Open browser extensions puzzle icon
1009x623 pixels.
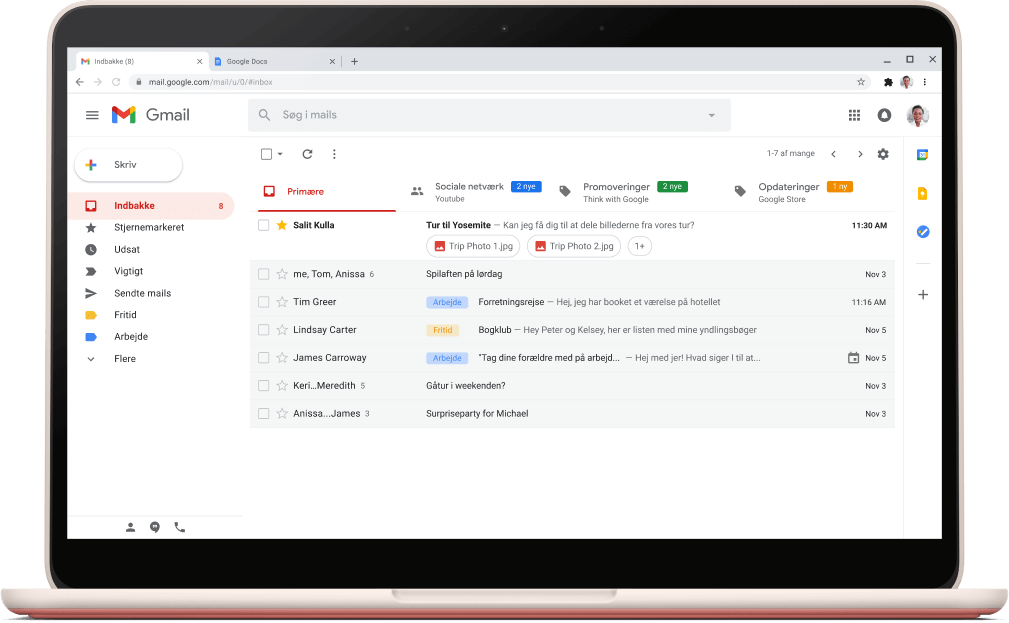tap(888, 82)
